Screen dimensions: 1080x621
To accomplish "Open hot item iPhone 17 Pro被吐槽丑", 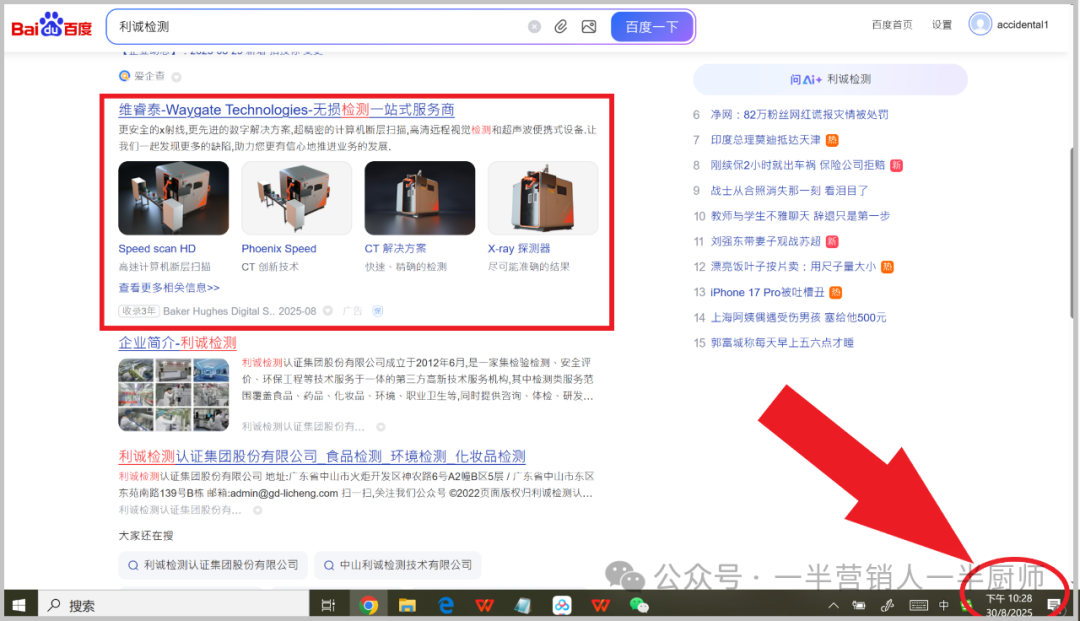I will tap(767, 293).
